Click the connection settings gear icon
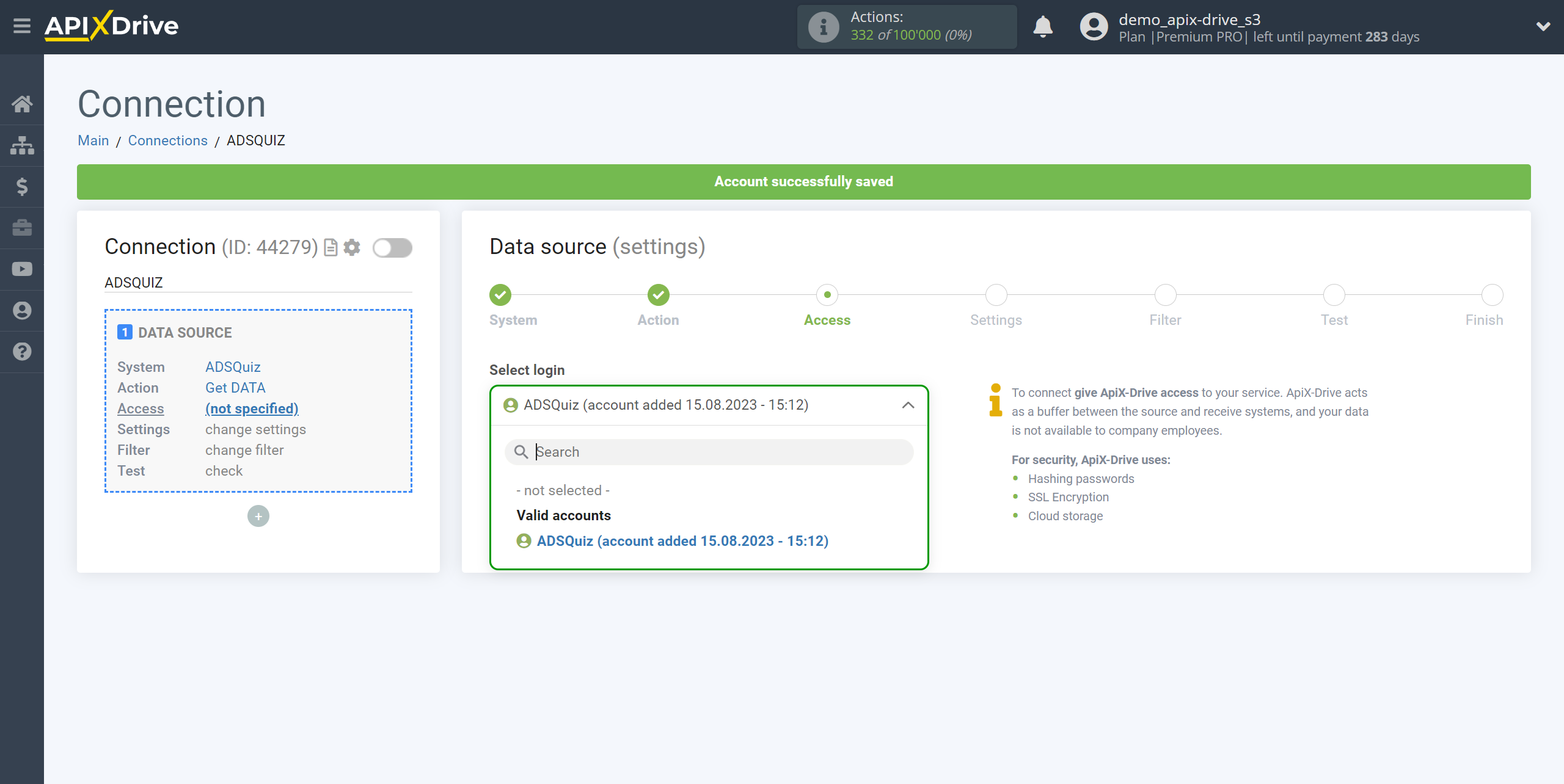 click(352, 247)
